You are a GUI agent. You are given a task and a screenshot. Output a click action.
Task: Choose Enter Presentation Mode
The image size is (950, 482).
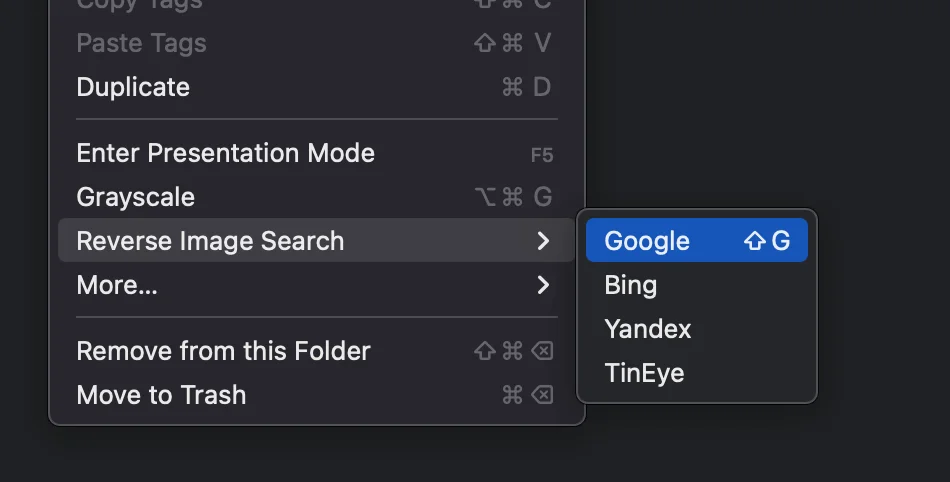click(x=225, y=153)
